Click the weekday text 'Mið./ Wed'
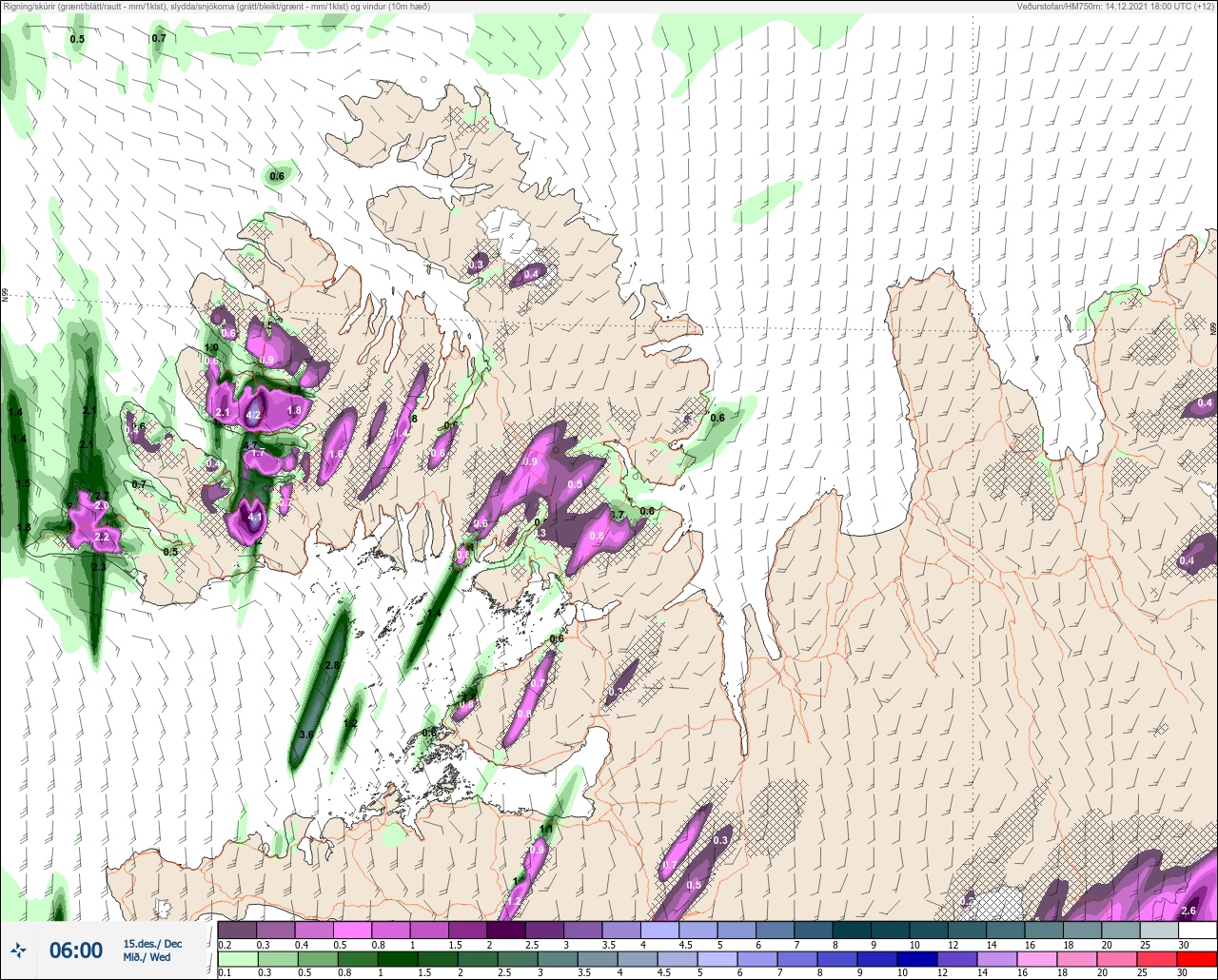This screenshot has width=1218, height=980. coord(147,957)
